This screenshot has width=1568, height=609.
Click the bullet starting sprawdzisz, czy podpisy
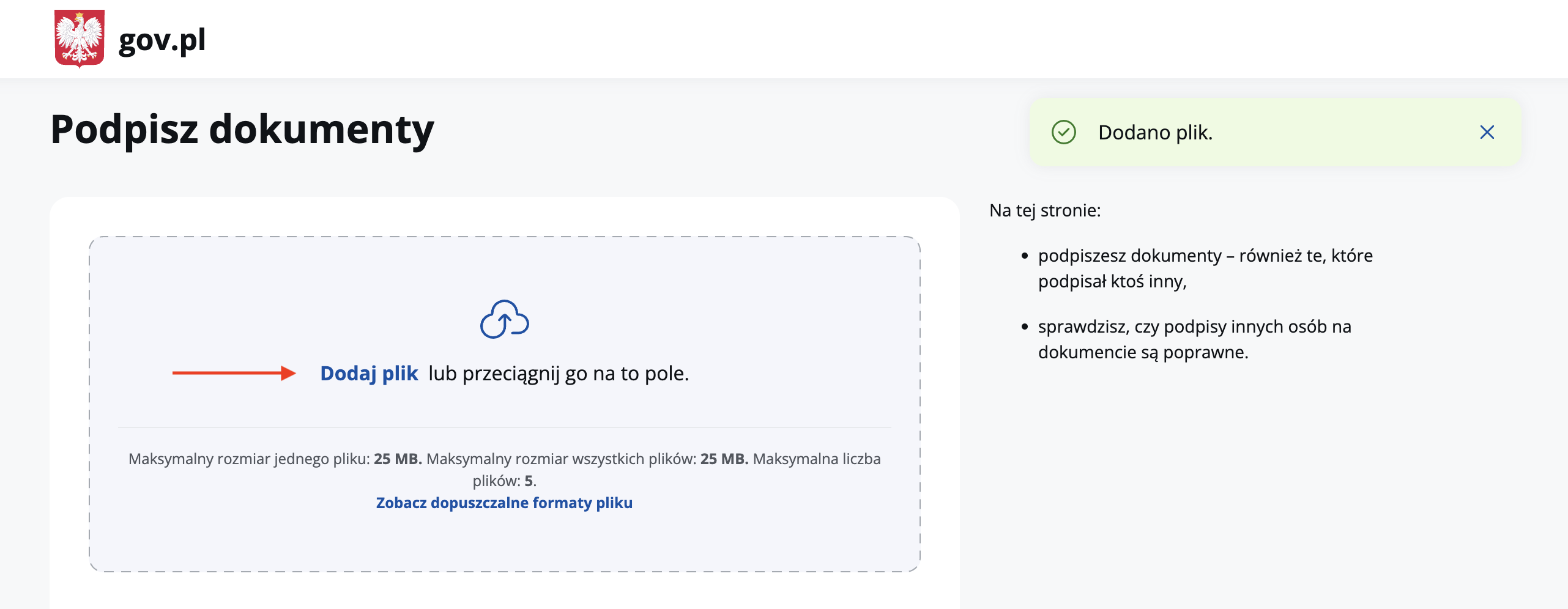coord(1195,339)
